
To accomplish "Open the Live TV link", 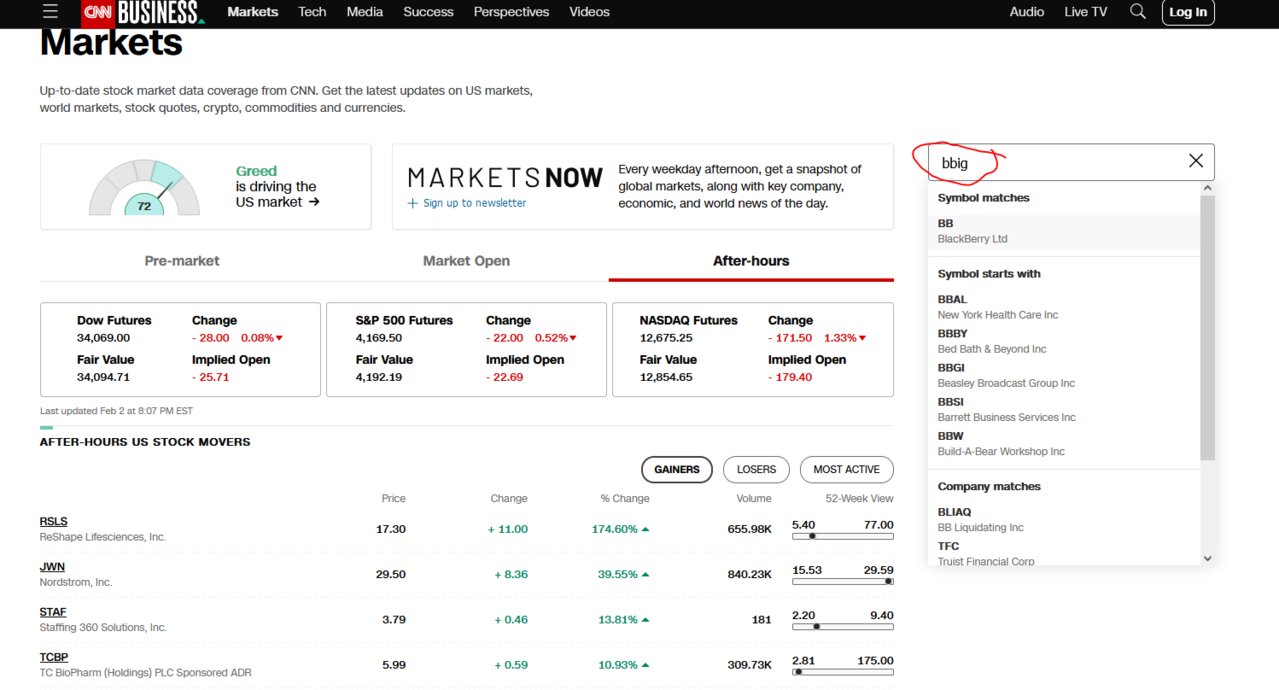I will point(1086,12).
